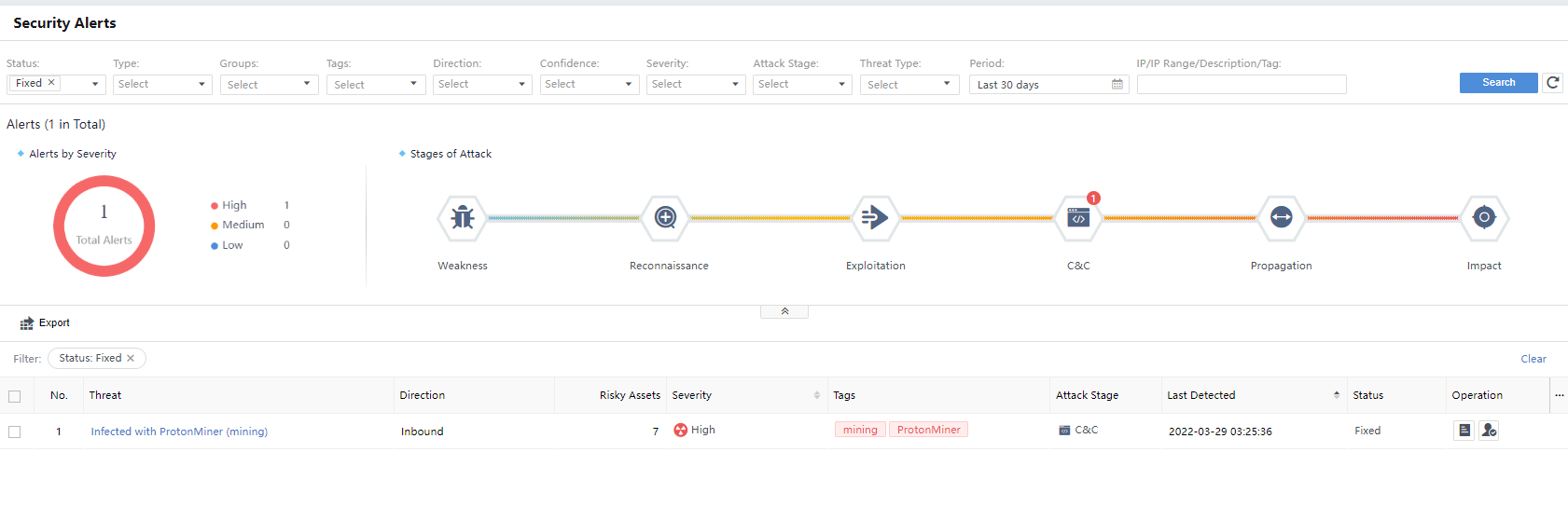Select the Reconnaissance stage icon
The height and width of the screenshot is (507, 1568).
click(665, 218)
